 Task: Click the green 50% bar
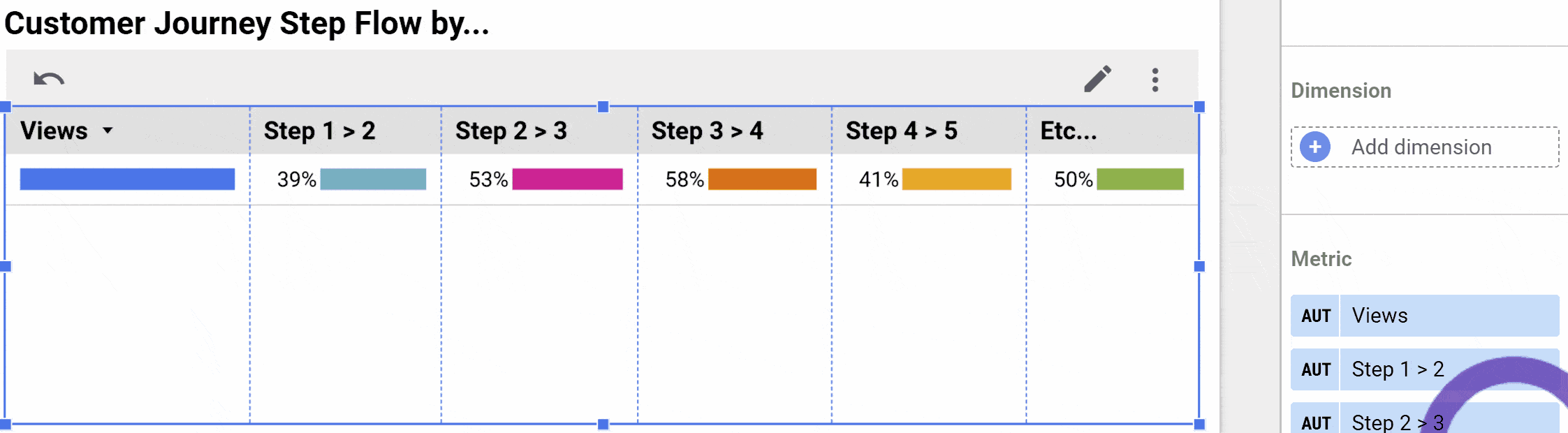pos(1140,179)
